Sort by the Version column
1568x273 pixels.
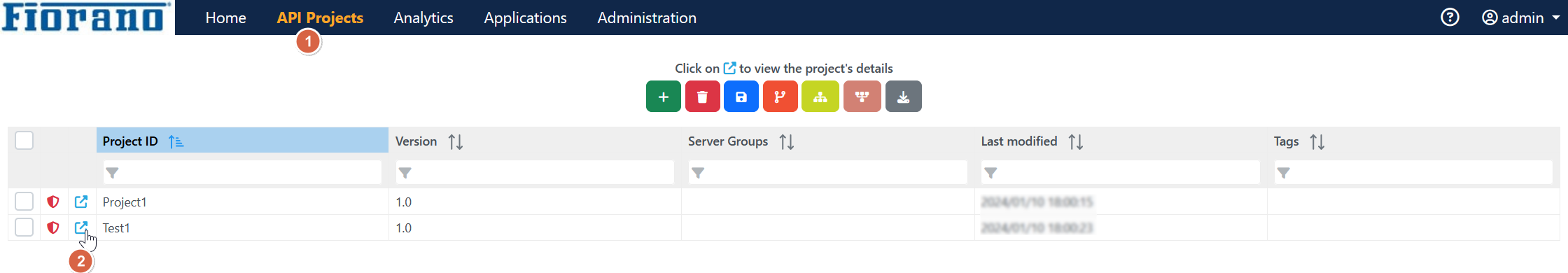[x=456, y=141]
